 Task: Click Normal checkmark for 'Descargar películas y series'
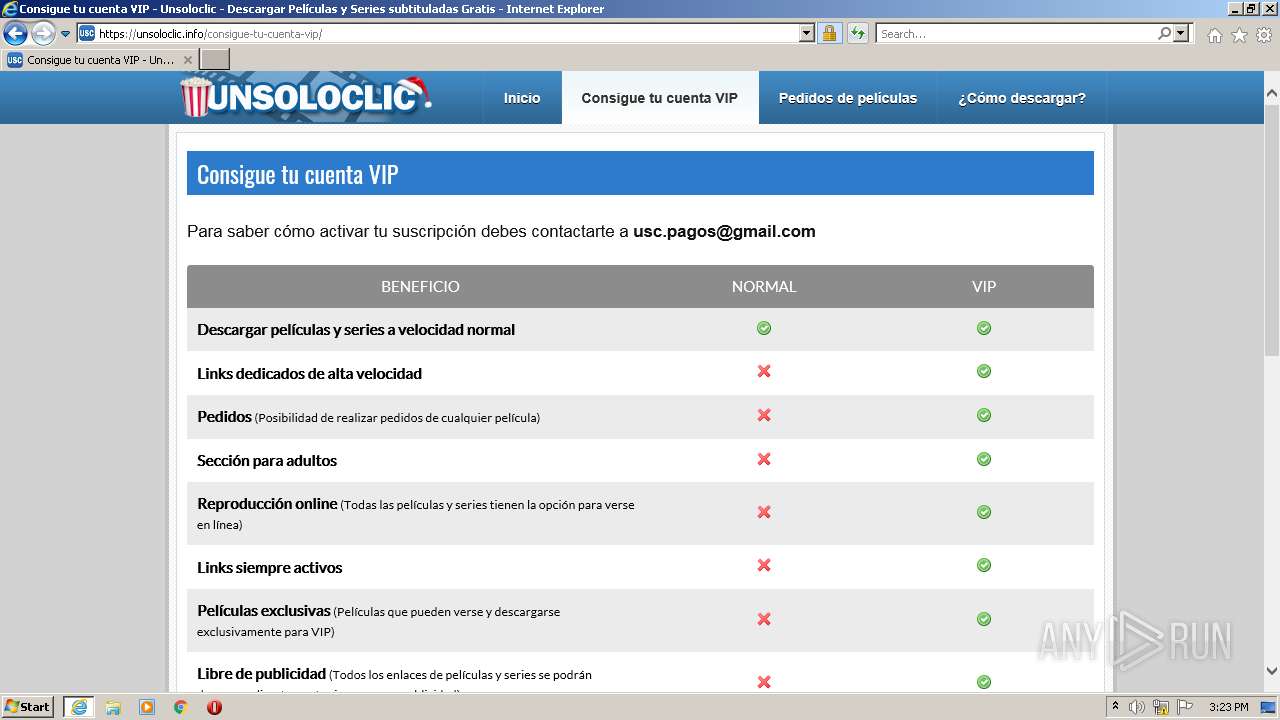[x=764, y=328]
